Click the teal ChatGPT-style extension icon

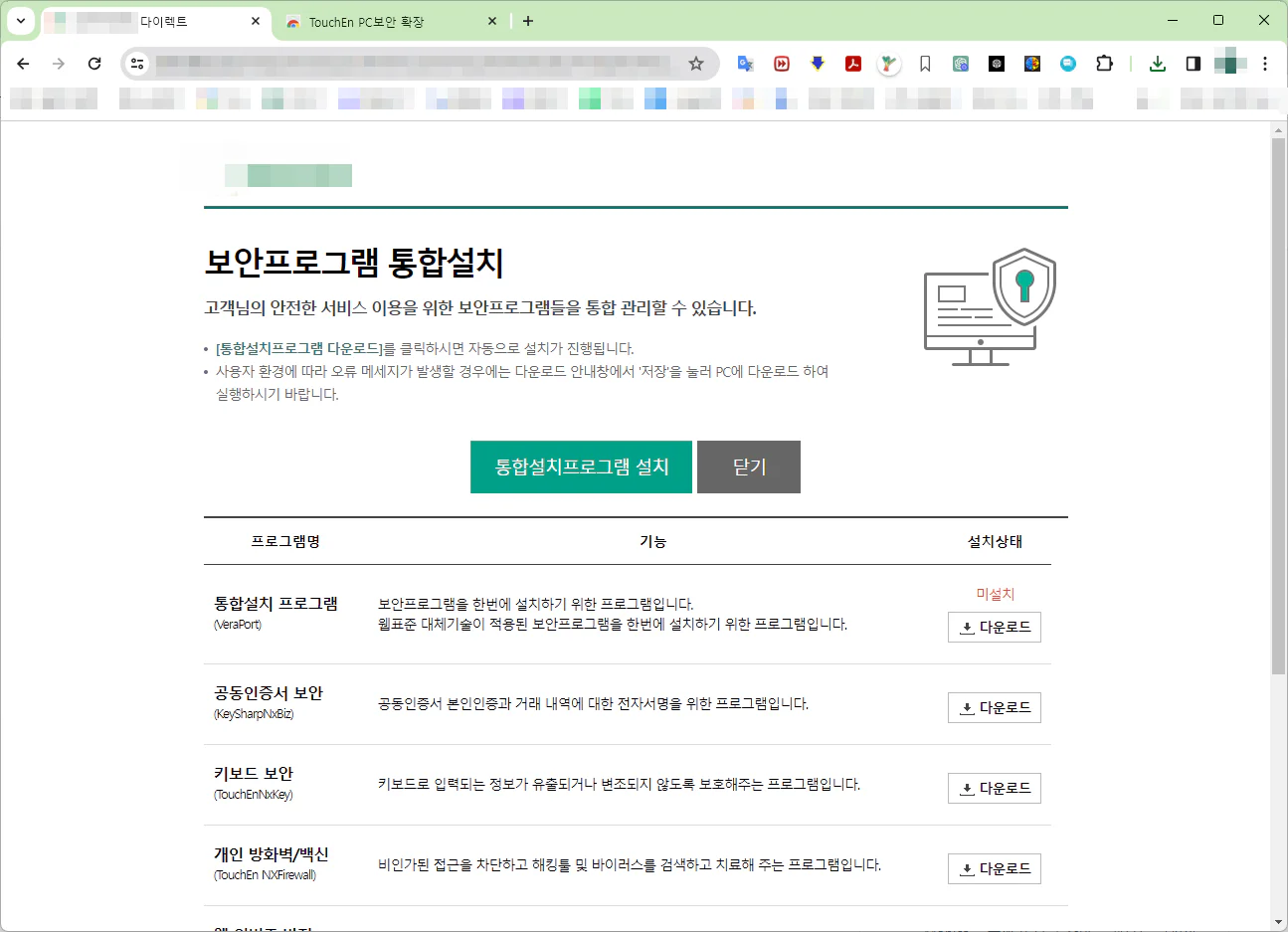961,64
